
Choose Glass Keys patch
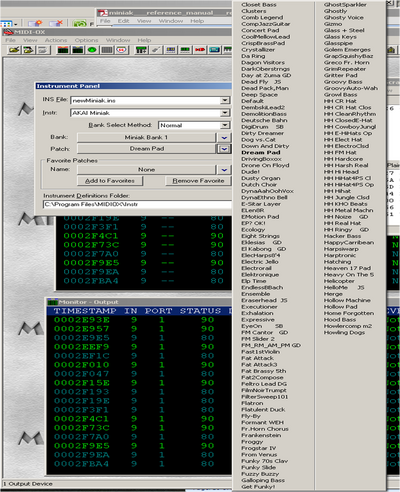(340, 37)
